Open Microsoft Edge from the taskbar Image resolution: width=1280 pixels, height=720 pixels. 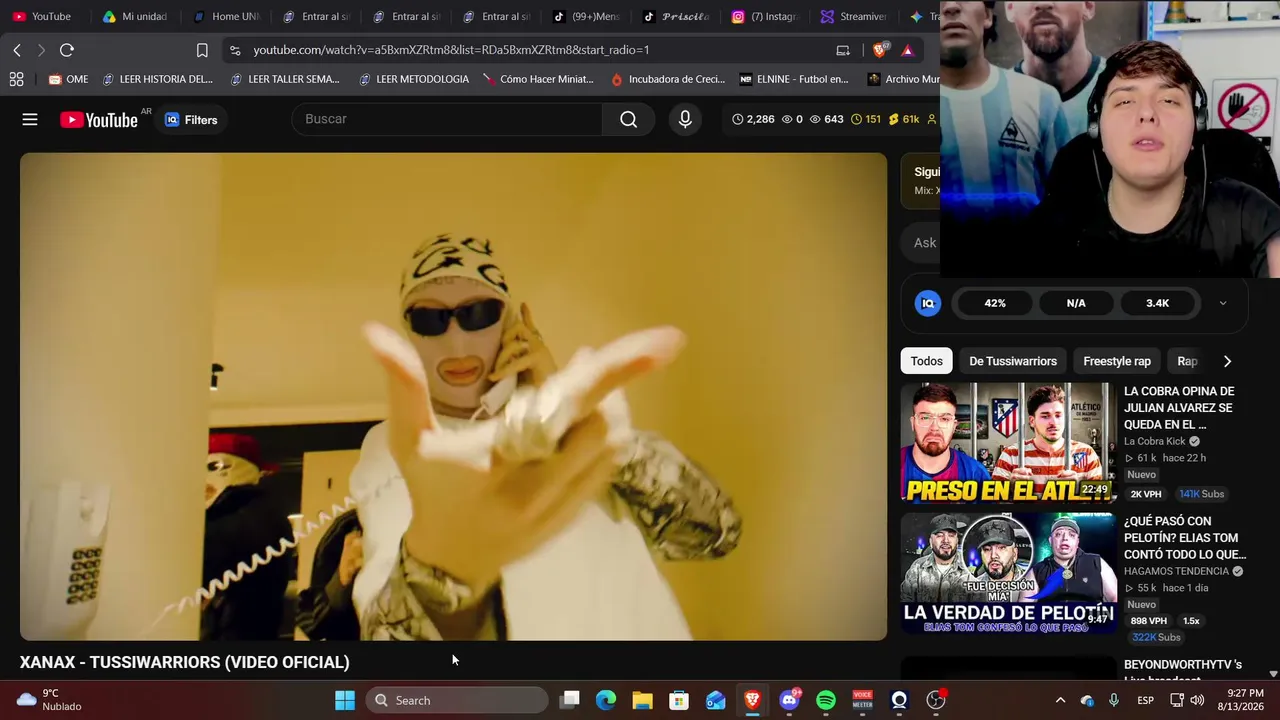(x=606, y=700)
